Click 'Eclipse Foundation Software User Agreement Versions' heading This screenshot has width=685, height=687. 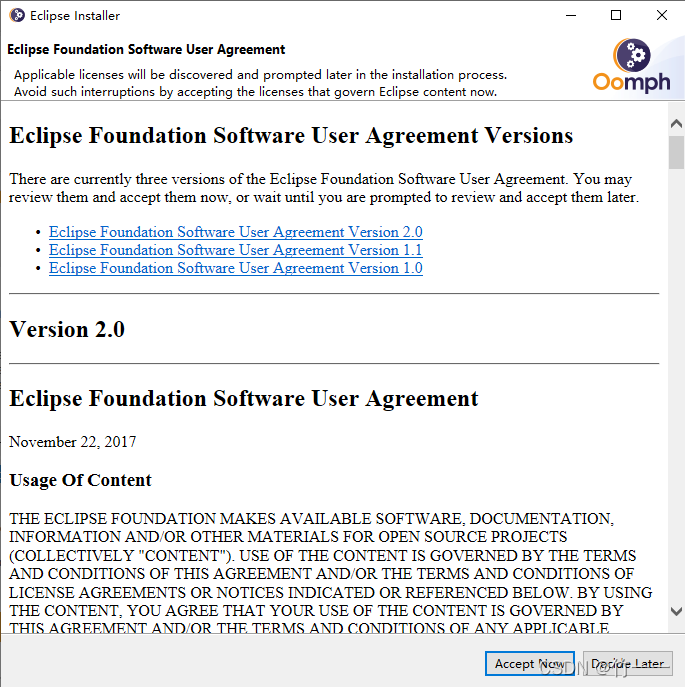[x=291, y=135]
